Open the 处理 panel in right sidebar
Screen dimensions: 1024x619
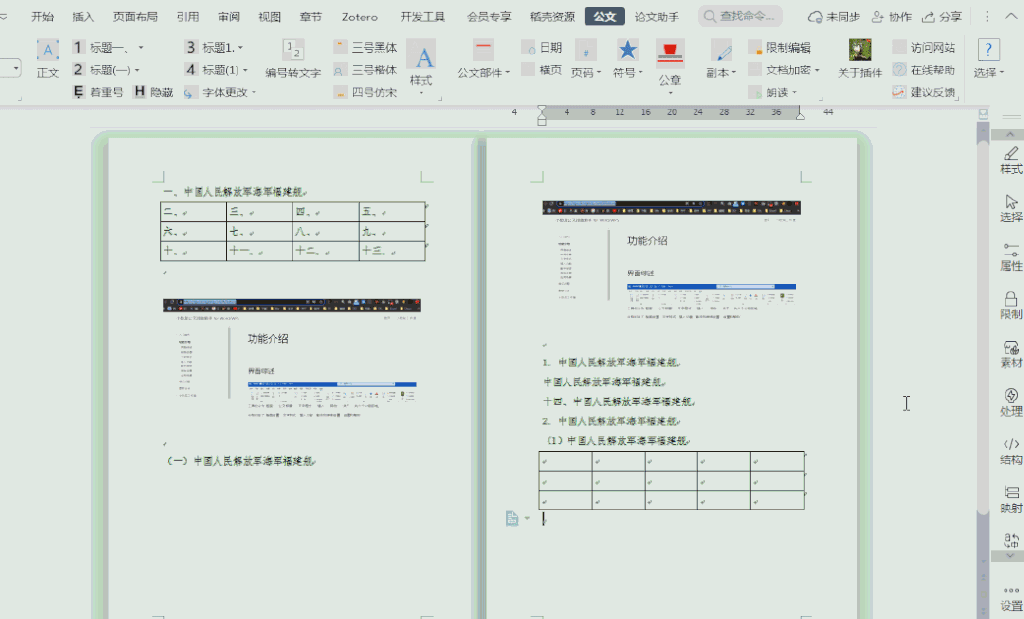pos(1011,403)
